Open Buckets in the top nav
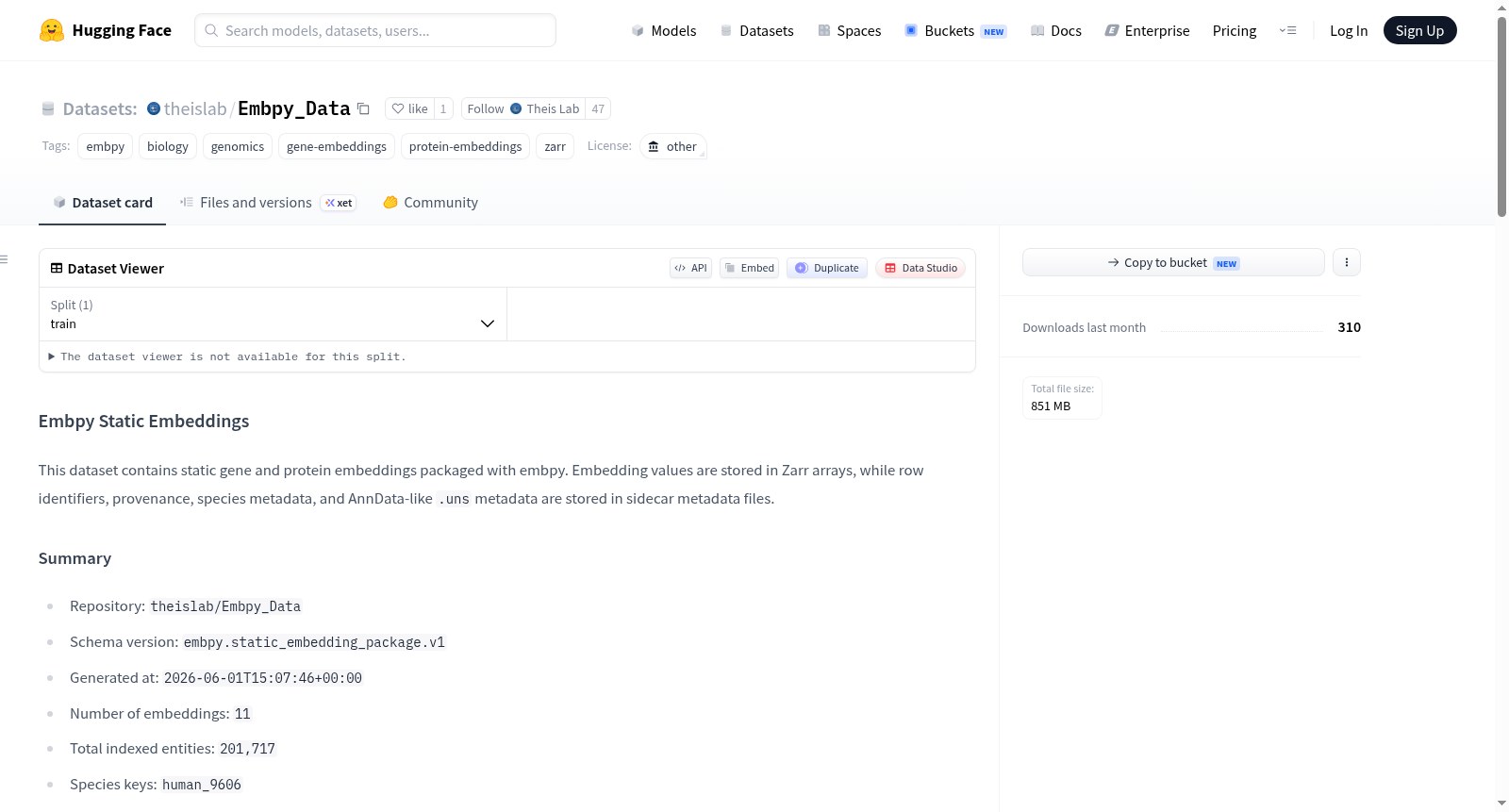 pos(955,30)
